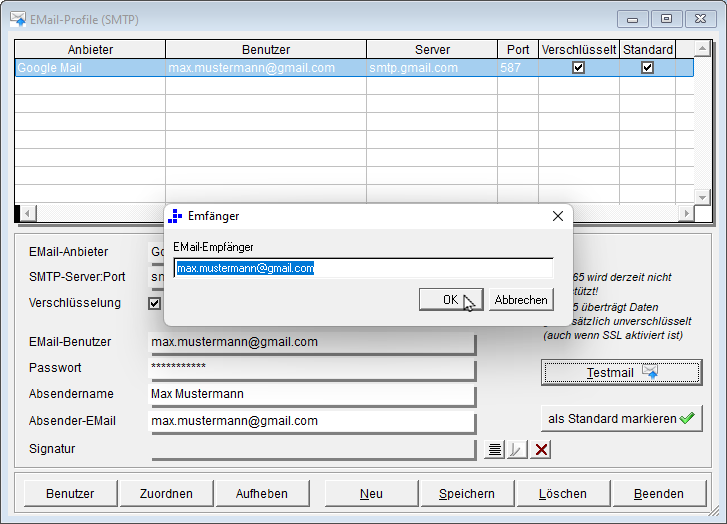This screenshot has height=524, width=727.
Task: Click the Passwort field
Action: tap(312, 369)
